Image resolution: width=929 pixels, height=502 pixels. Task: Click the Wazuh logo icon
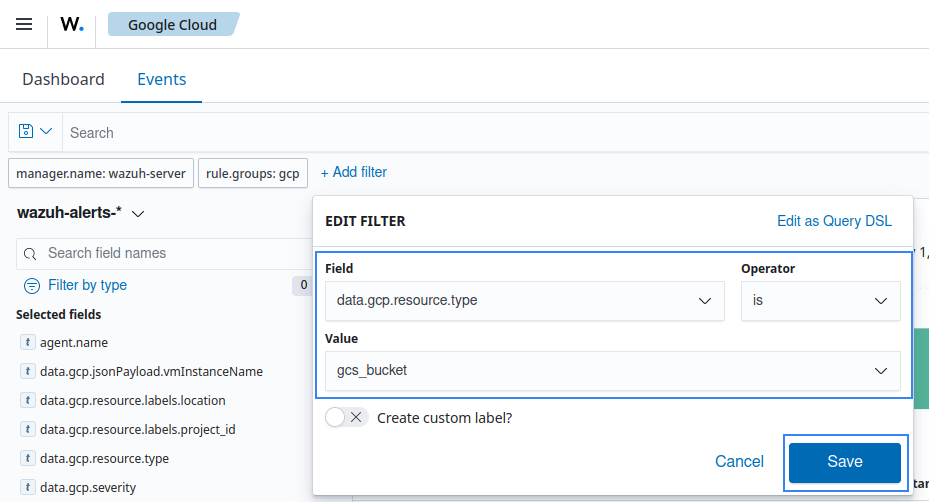[72, 24]
